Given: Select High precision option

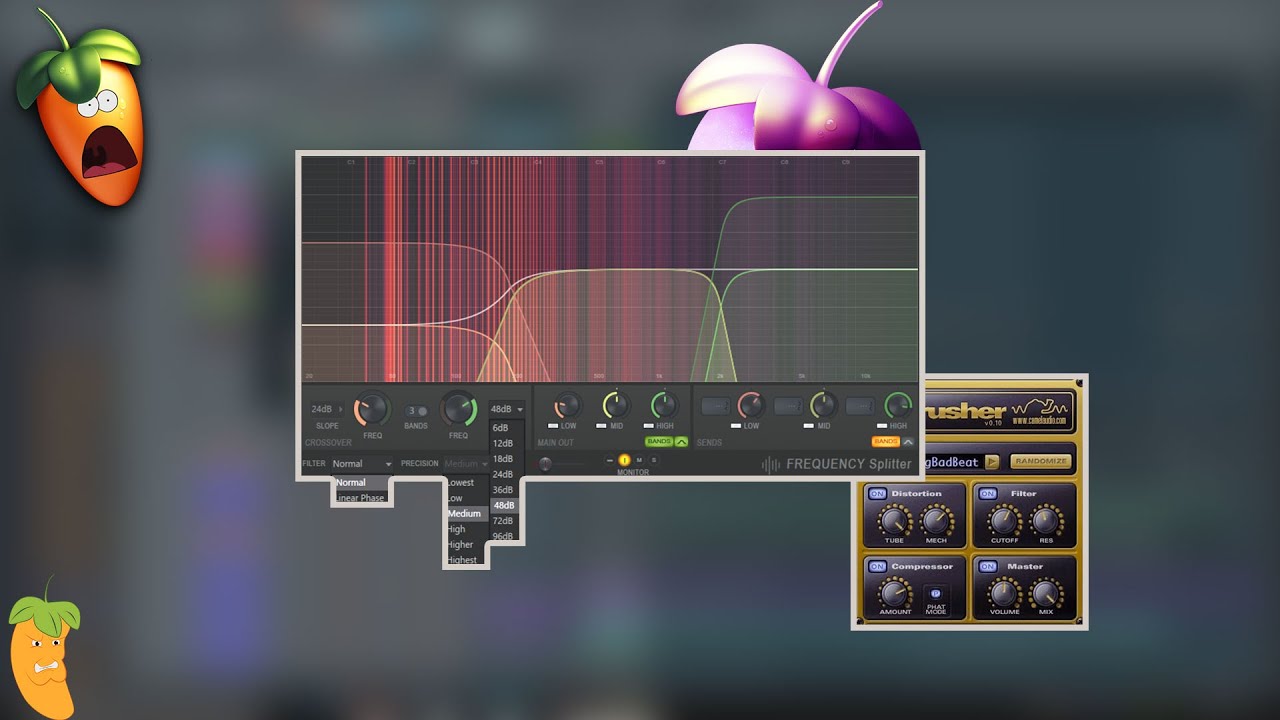Looking at the screenshot, I should (x=467, y=529).
